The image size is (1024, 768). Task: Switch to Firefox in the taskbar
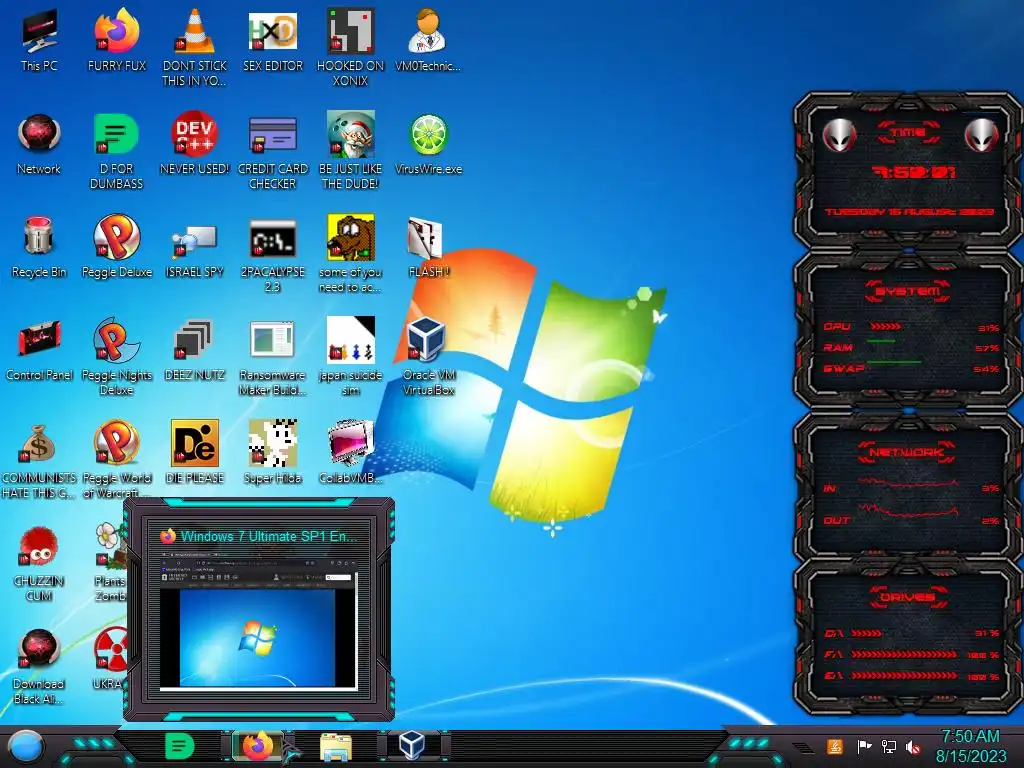point(258,746)
